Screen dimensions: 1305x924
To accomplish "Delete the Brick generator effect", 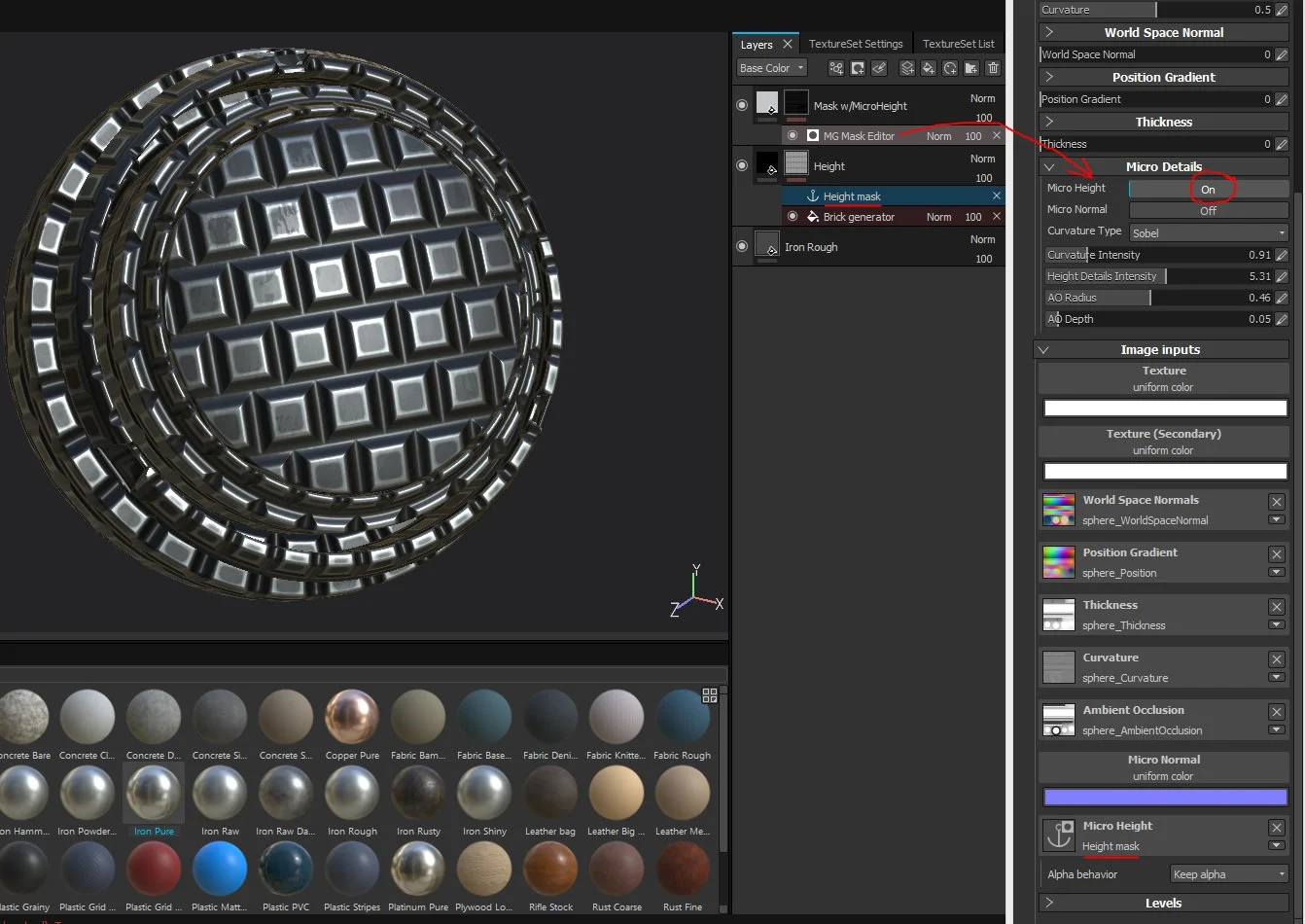I will [997, 217].
